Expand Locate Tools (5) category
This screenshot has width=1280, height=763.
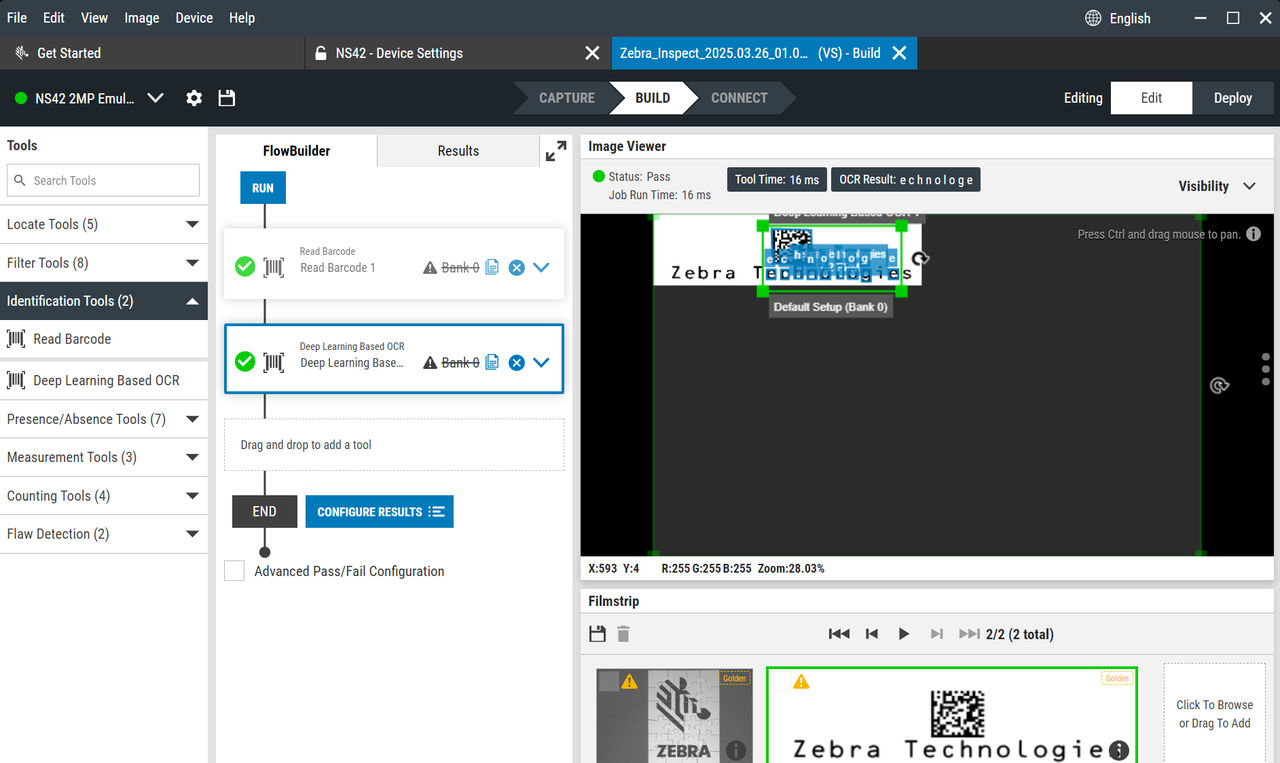pos(104,224)
